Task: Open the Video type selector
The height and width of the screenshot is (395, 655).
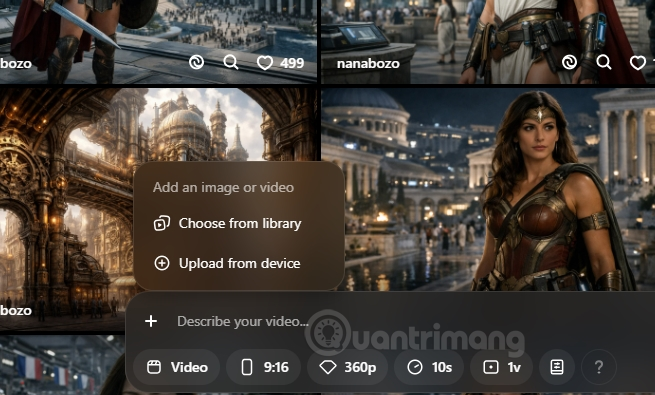Action: [177, 367]
